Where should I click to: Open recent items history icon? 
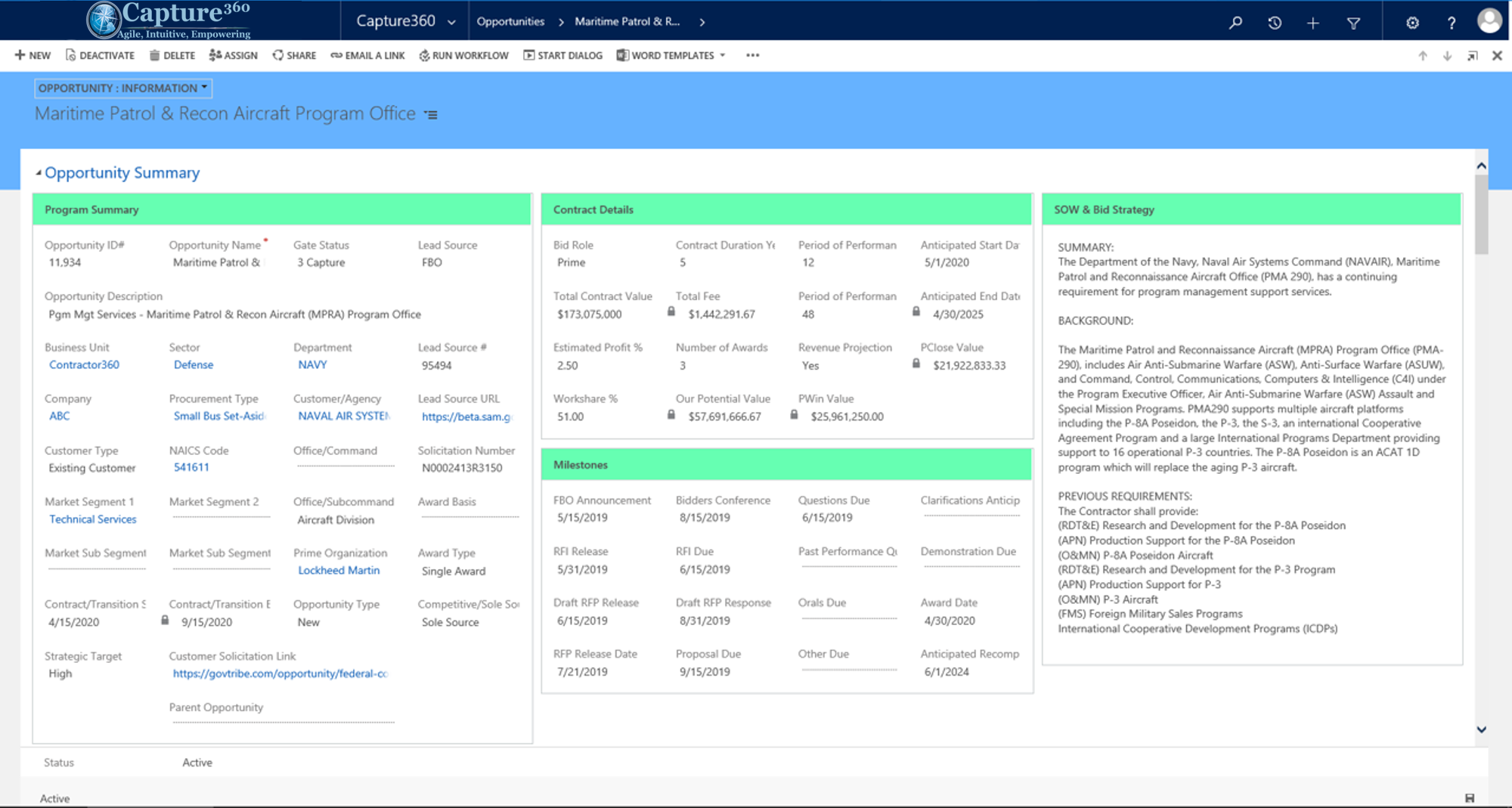[1275, 23]
